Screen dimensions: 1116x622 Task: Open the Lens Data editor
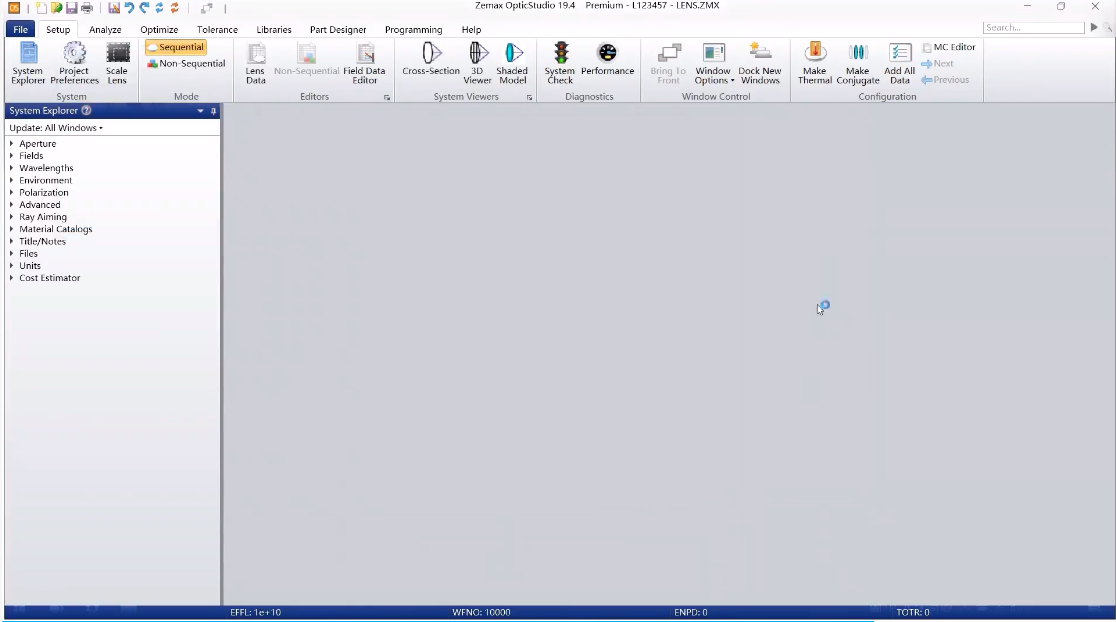(x=256, y=63)
